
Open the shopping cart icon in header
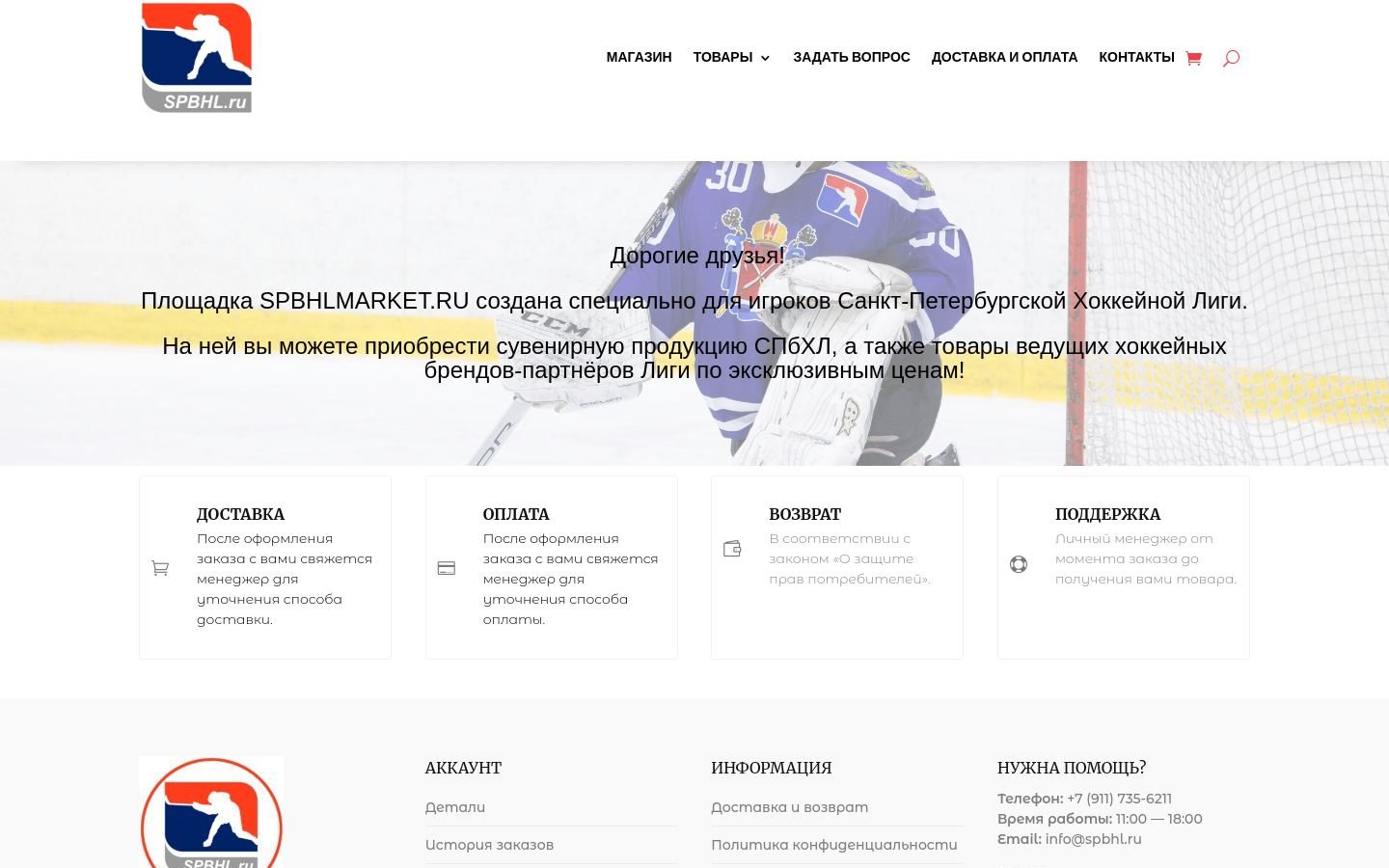(1193, 58)
